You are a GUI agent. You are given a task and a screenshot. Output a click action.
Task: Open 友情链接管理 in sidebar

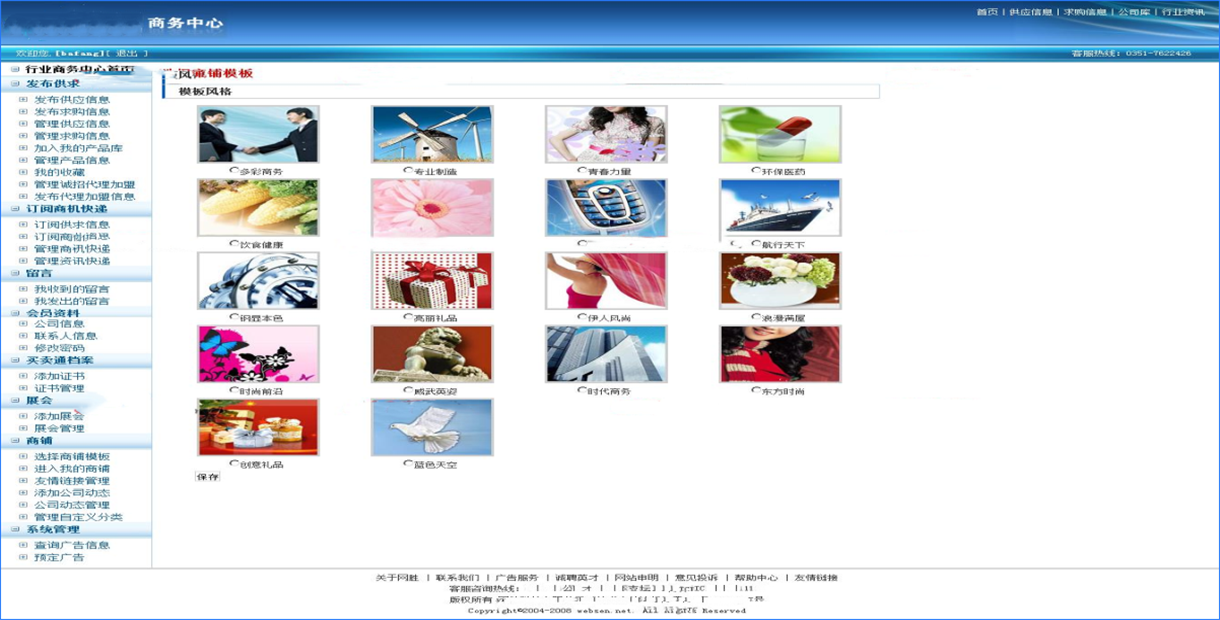(x=72, y=480)
